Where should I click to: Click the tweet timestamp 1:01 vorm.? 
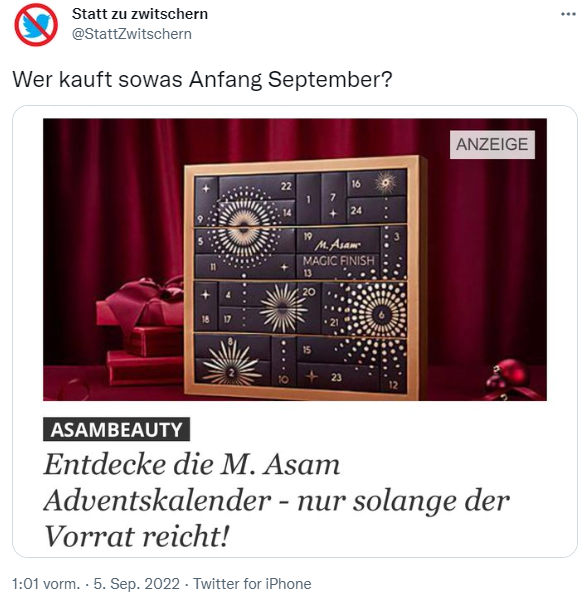(46, 584)
